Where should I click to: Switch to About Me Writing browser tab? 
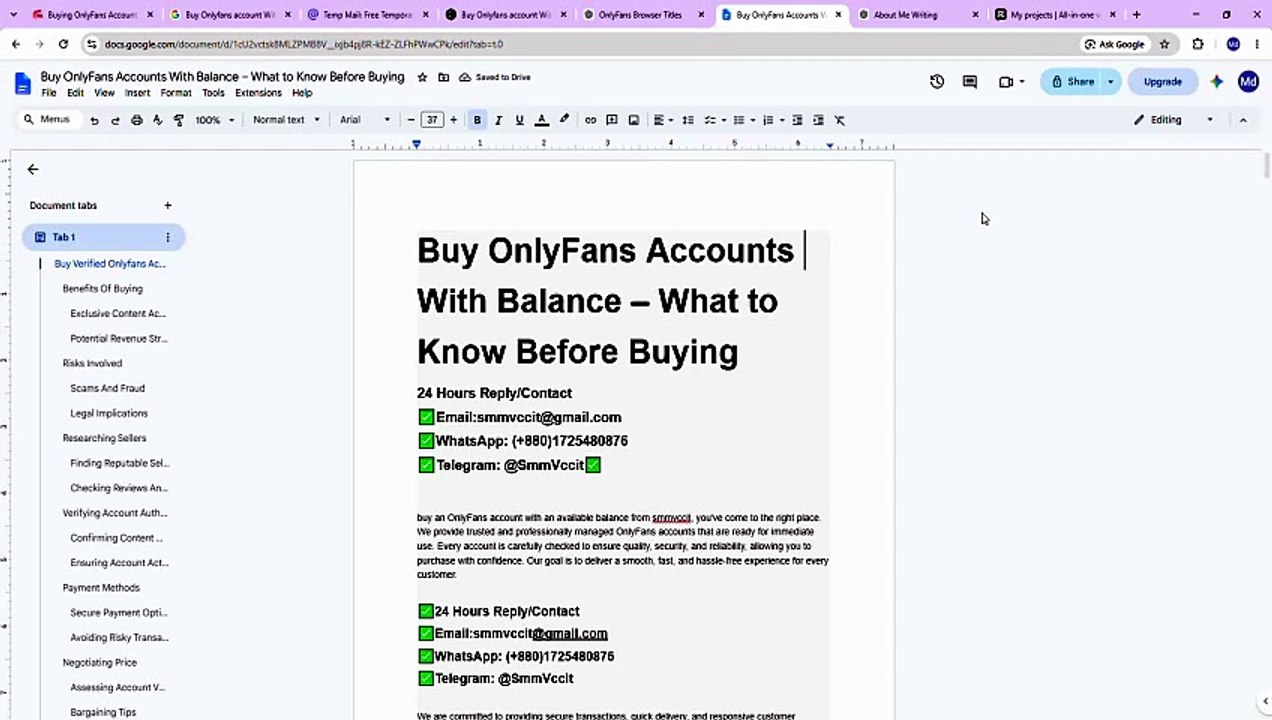[x=918, y=15]
